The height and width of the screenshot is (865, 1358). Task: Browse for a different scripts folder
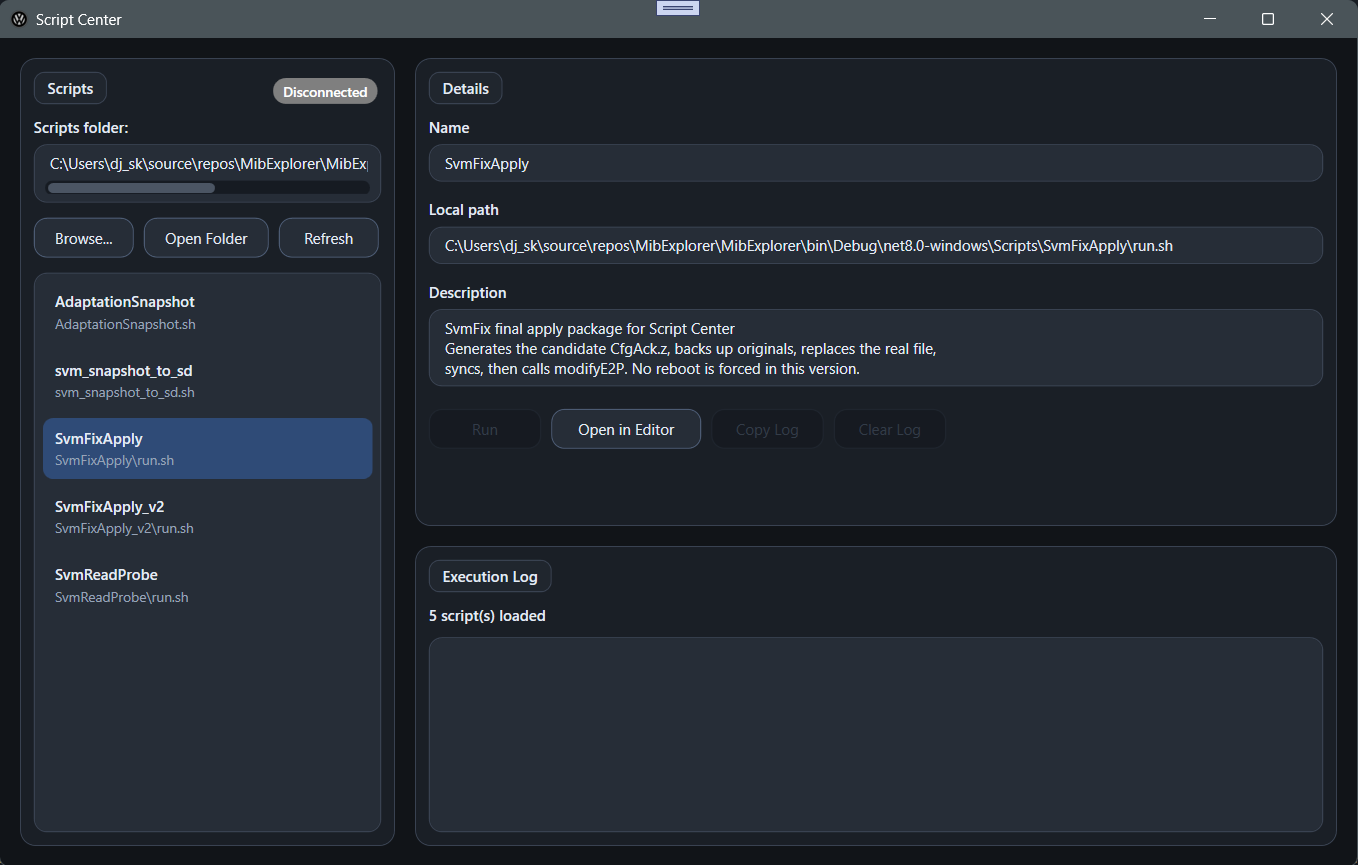point(83,237)
